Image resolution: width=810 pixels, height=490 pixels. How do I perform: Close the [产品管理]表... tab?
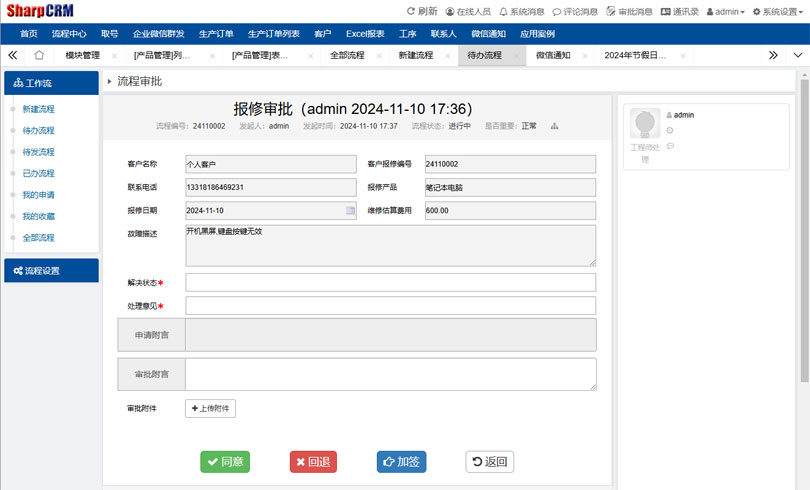point(310,56)
